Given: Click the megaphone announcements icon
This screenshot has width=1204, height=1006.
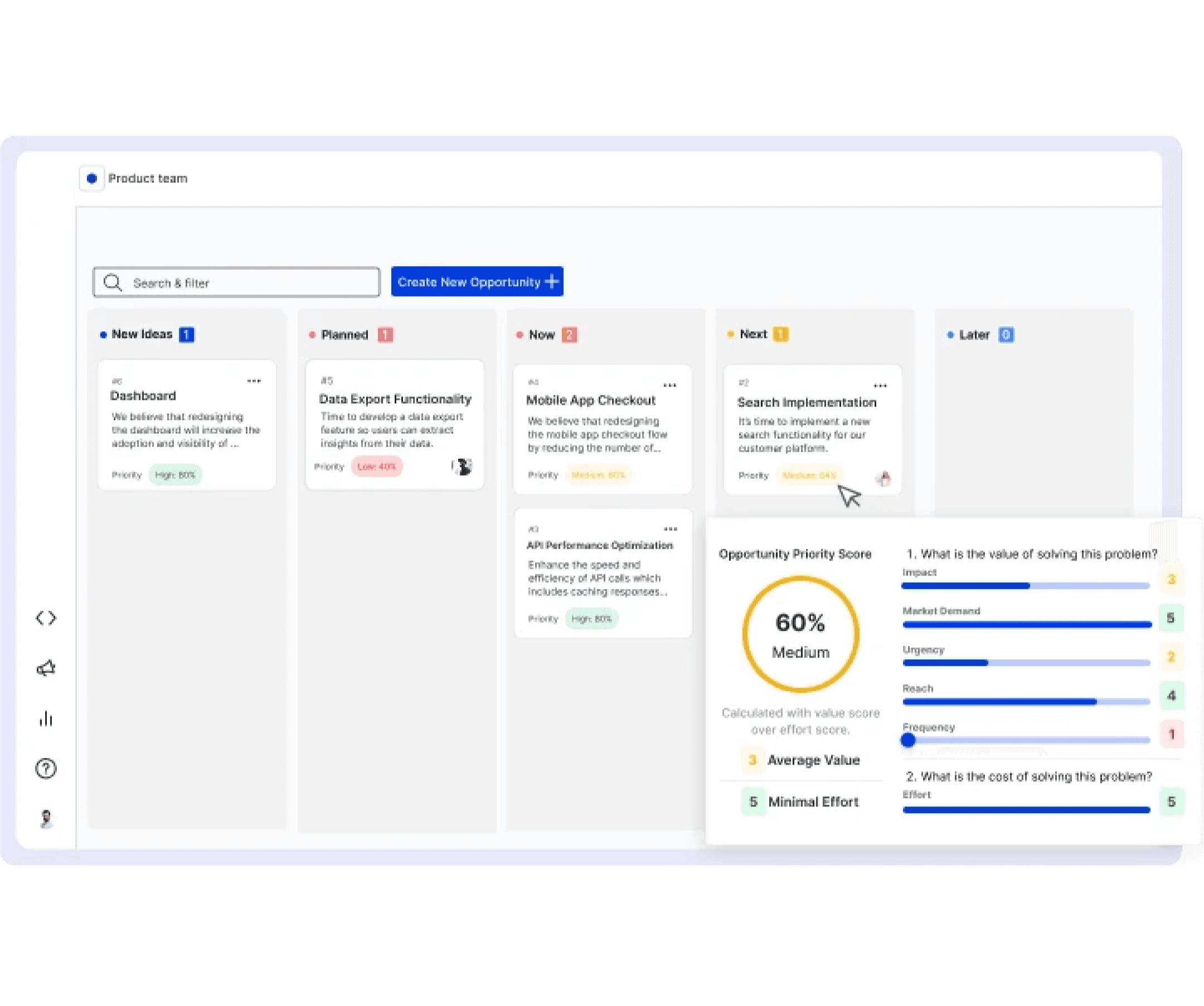Looking at the screenshot, I should [46, 668].
